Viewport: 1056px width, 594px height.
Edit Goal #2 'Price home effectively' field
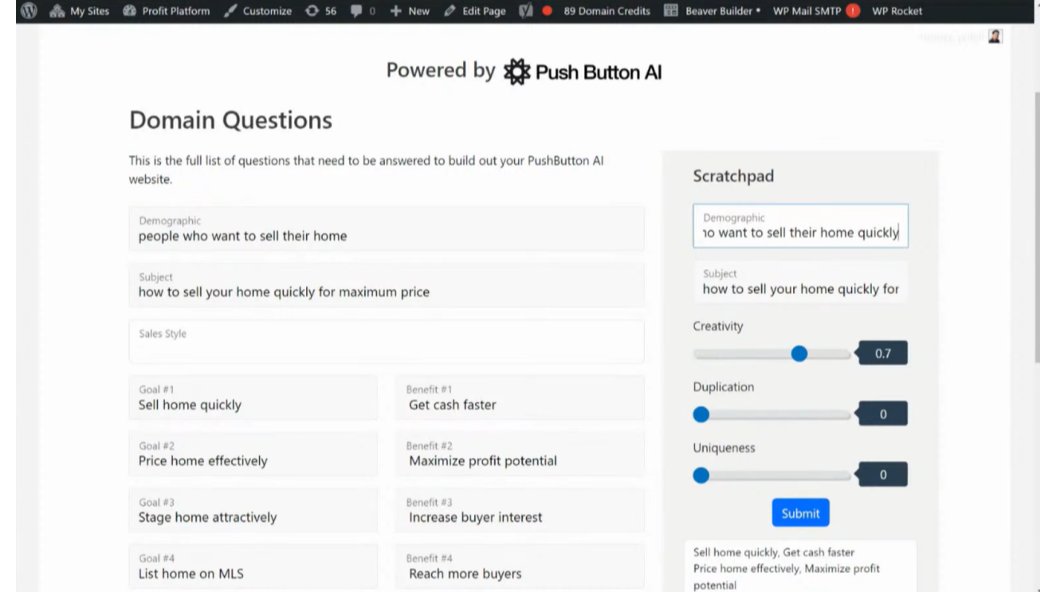tap(253, 454)
